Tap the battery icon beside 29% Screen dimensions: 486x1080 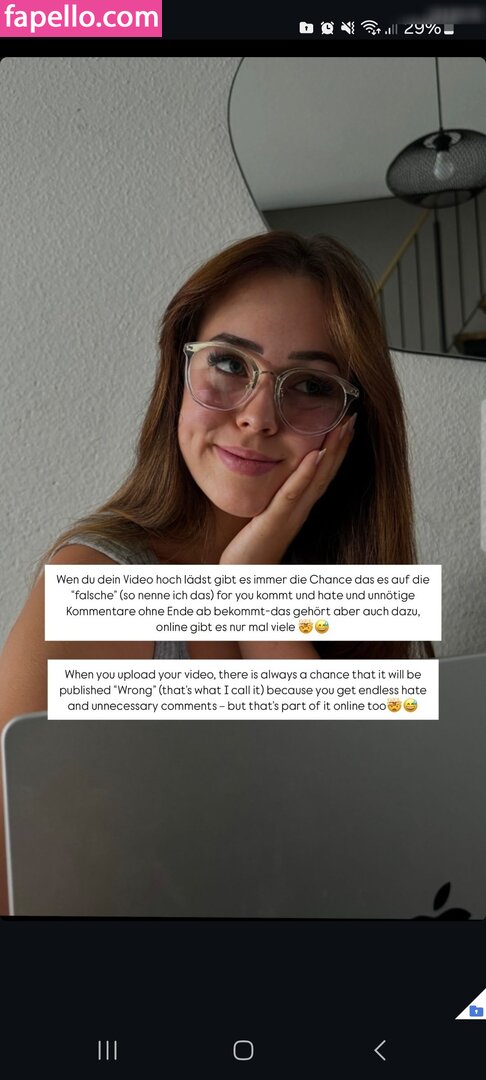(x=449, y=28)
